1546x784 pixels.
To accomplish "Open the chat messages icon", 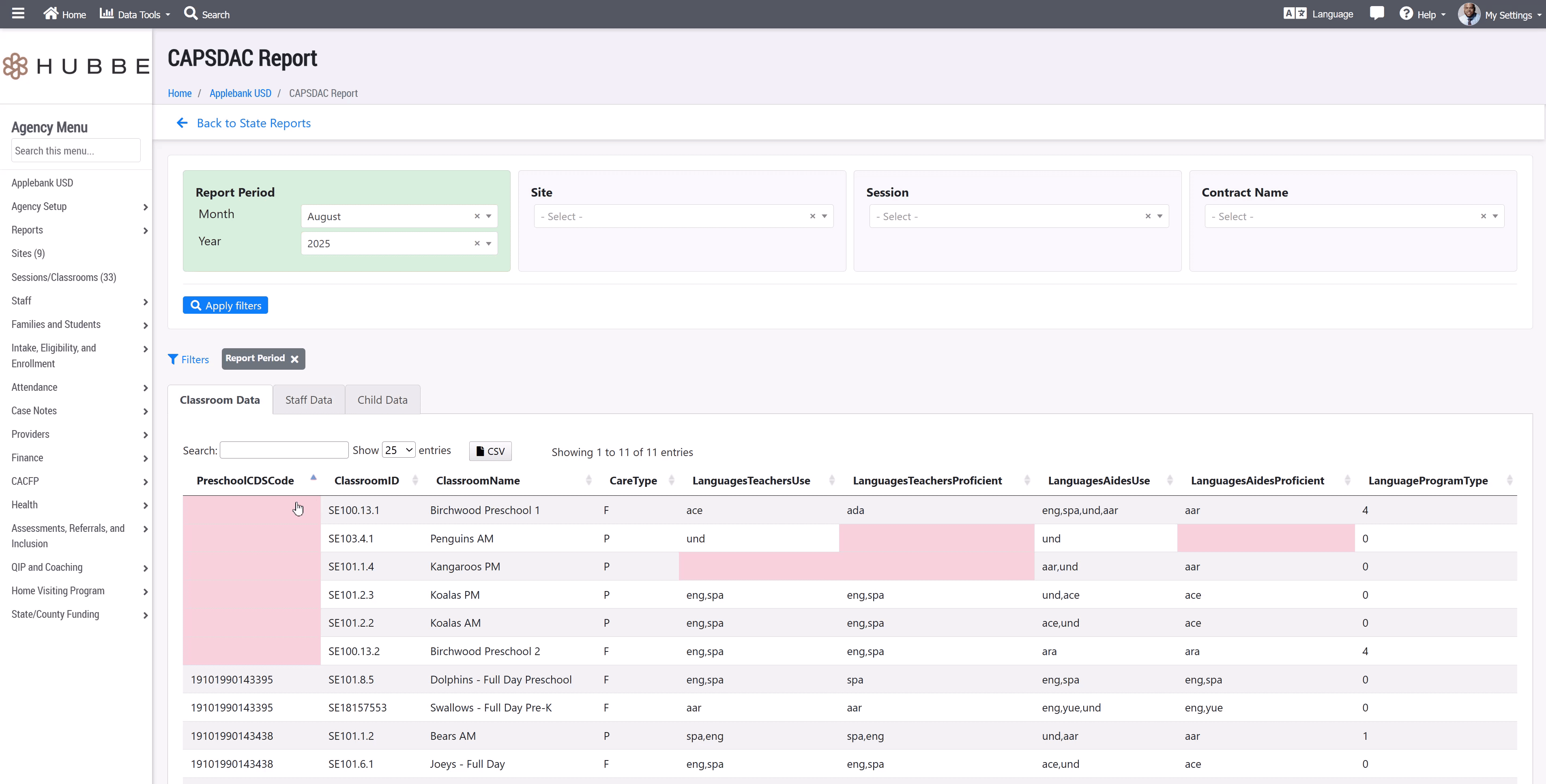I will click(x=1377, y=13).
